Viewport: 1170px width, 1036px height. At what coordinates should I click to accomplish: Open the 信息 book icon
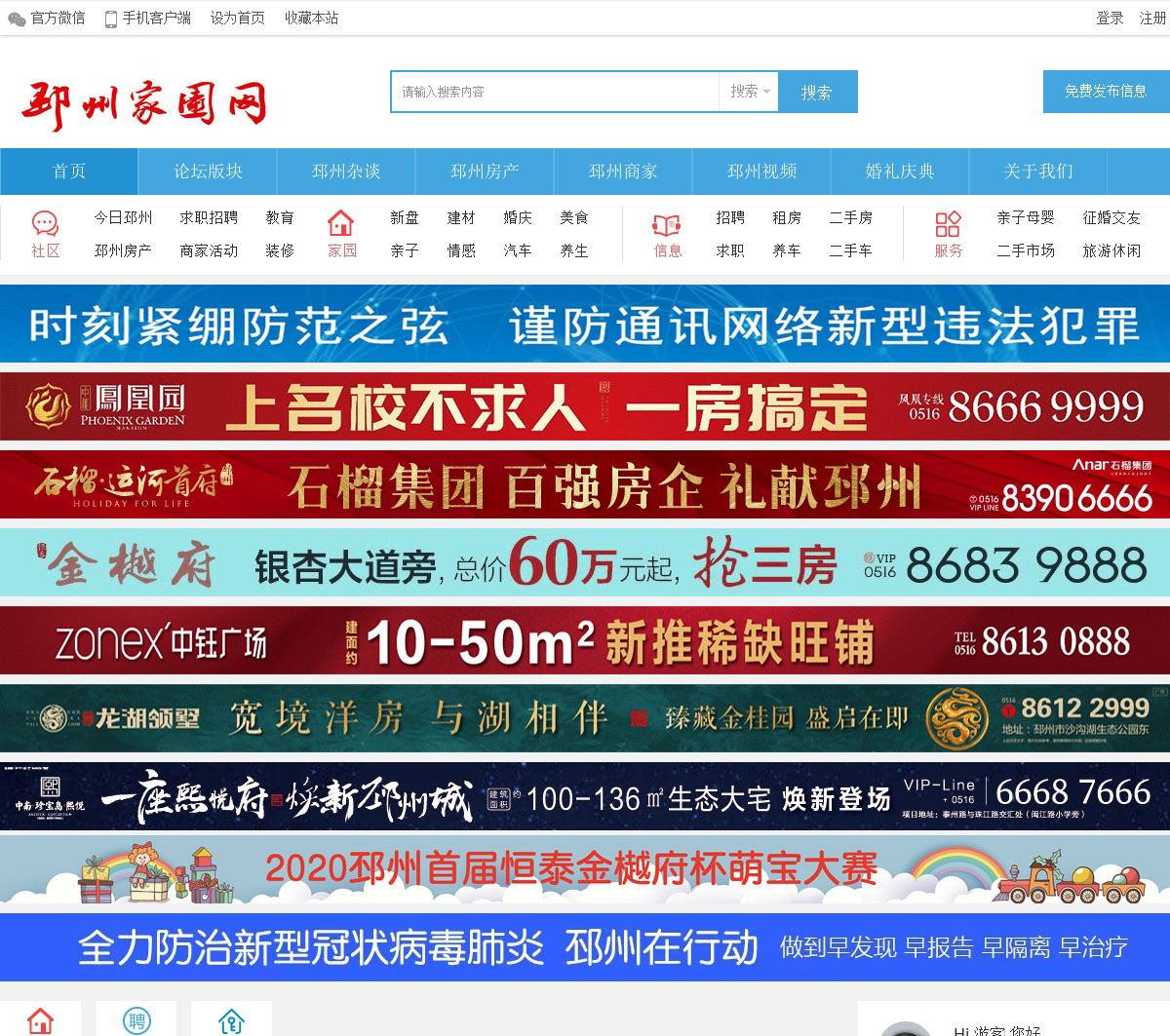click(x=667, y=225)
